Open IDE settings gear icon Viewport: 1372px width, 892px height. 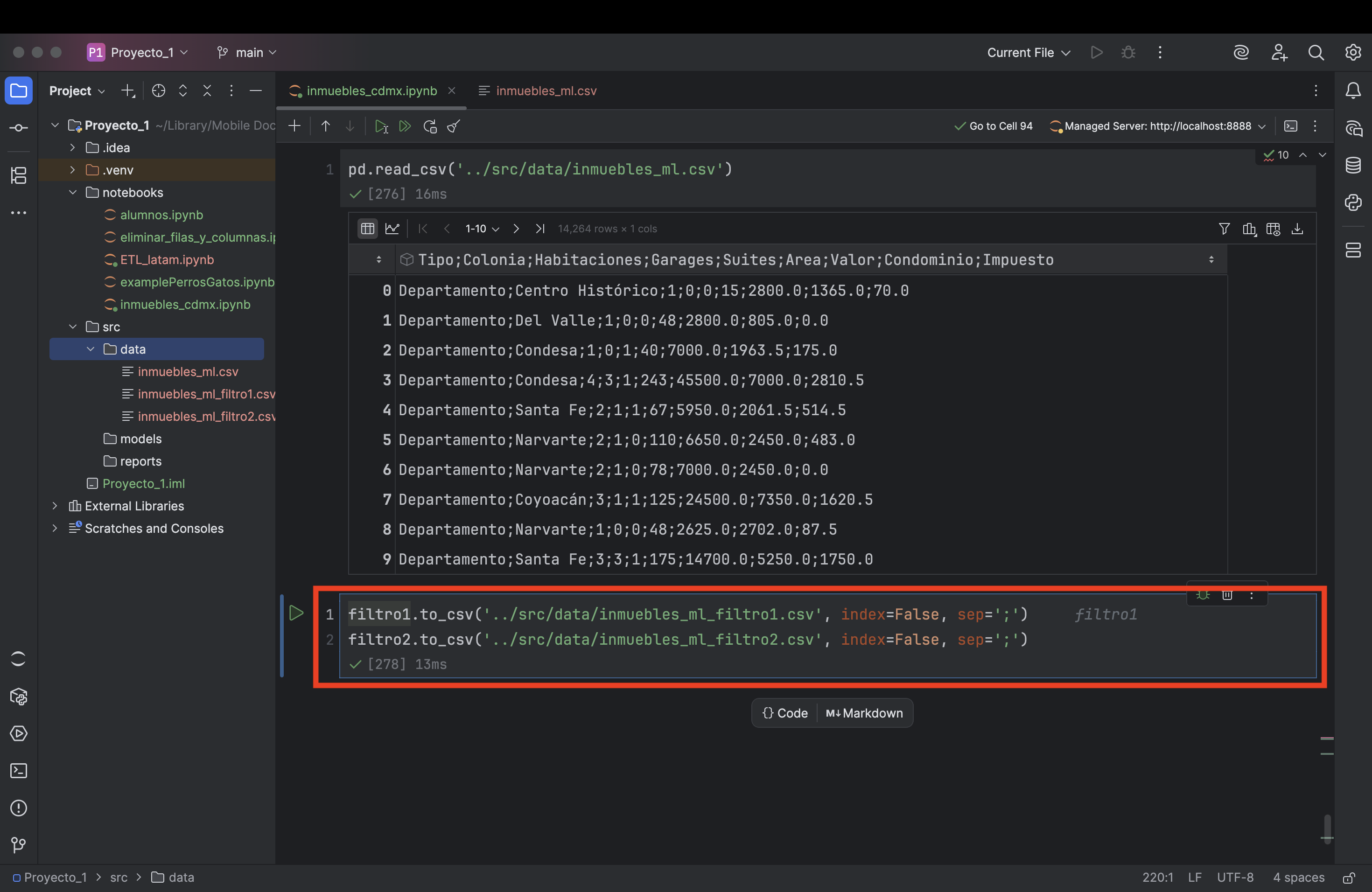tap(1353, 52)
